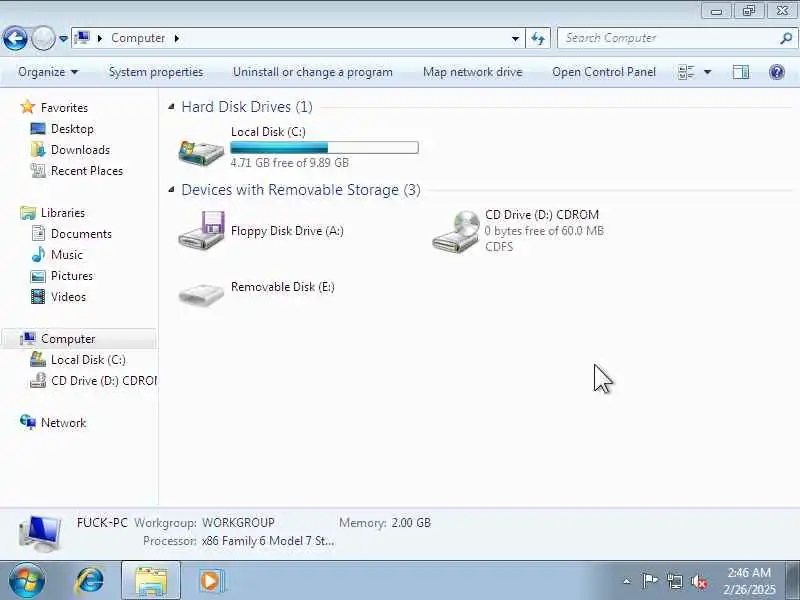
Task: Collapse Devices with Removable Storage group
Action: pos(171,190)
